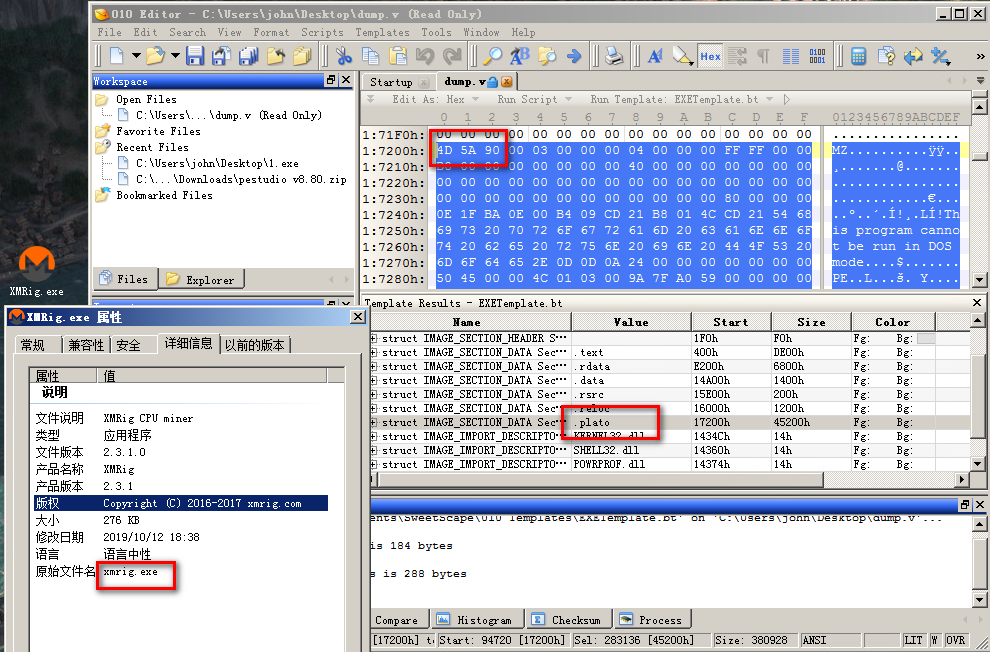This screenshot has height=652, width=990.
Task: Click the Size column header
Action: click(x=811, y=322)
